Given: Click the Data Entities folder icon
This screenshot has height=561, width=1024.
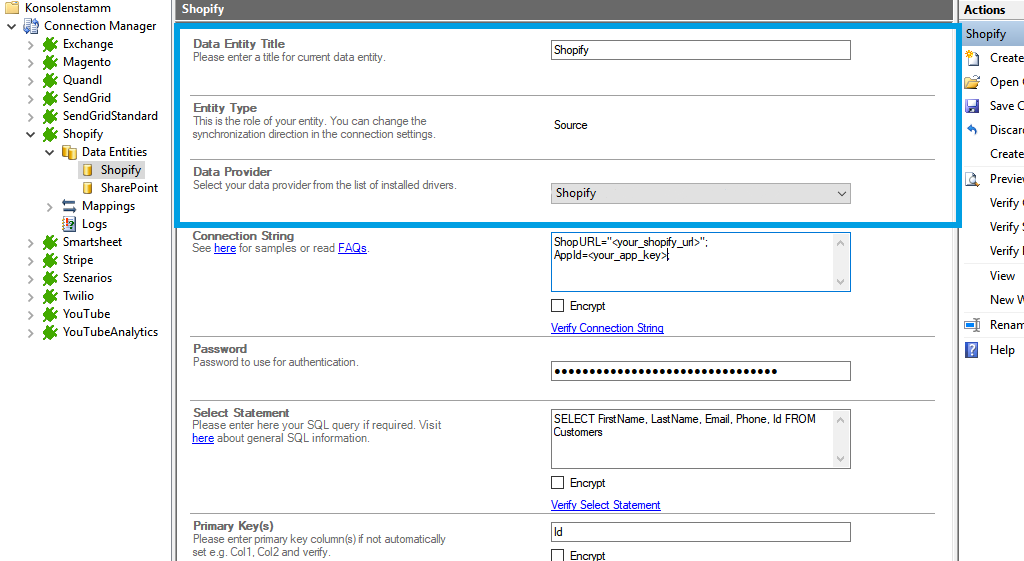Looking at the screenshot, I should [x=69, y=152].
